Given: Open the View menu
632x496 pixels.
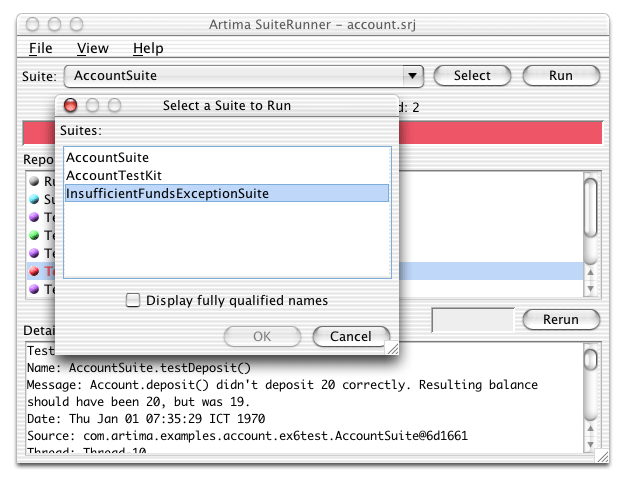Looking at the screenshot, I should pos(93,48).
